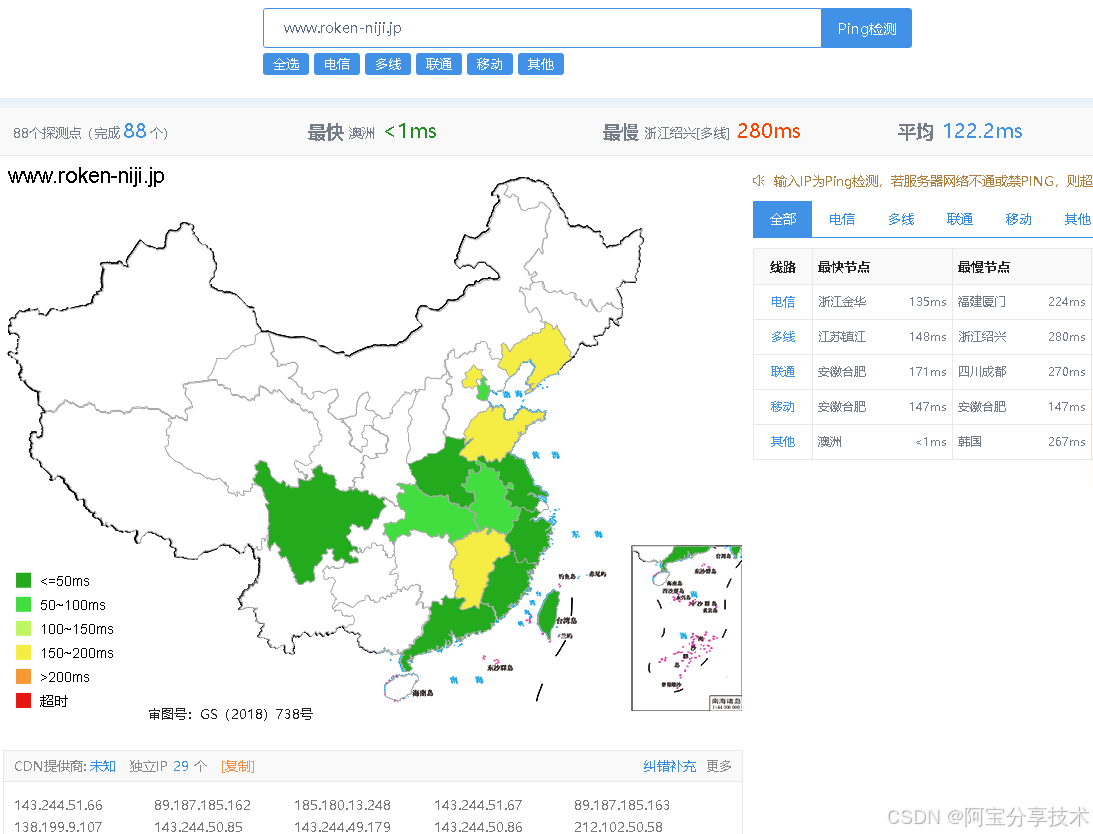Toggle the 移动 line filter below the search box

[x=489, y=64]
